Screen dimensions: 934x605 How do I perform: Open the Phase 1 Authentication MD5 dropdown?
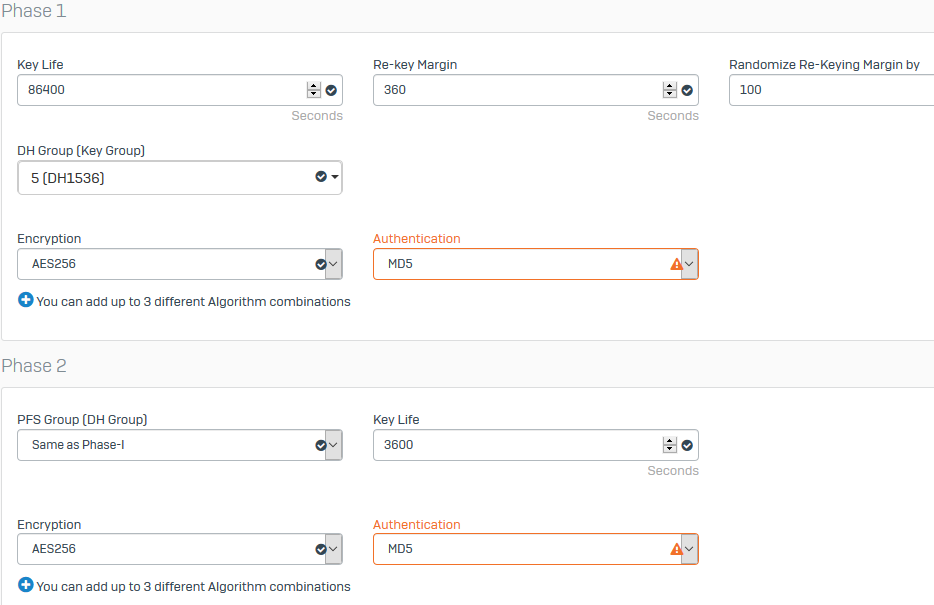coord(690,264)
